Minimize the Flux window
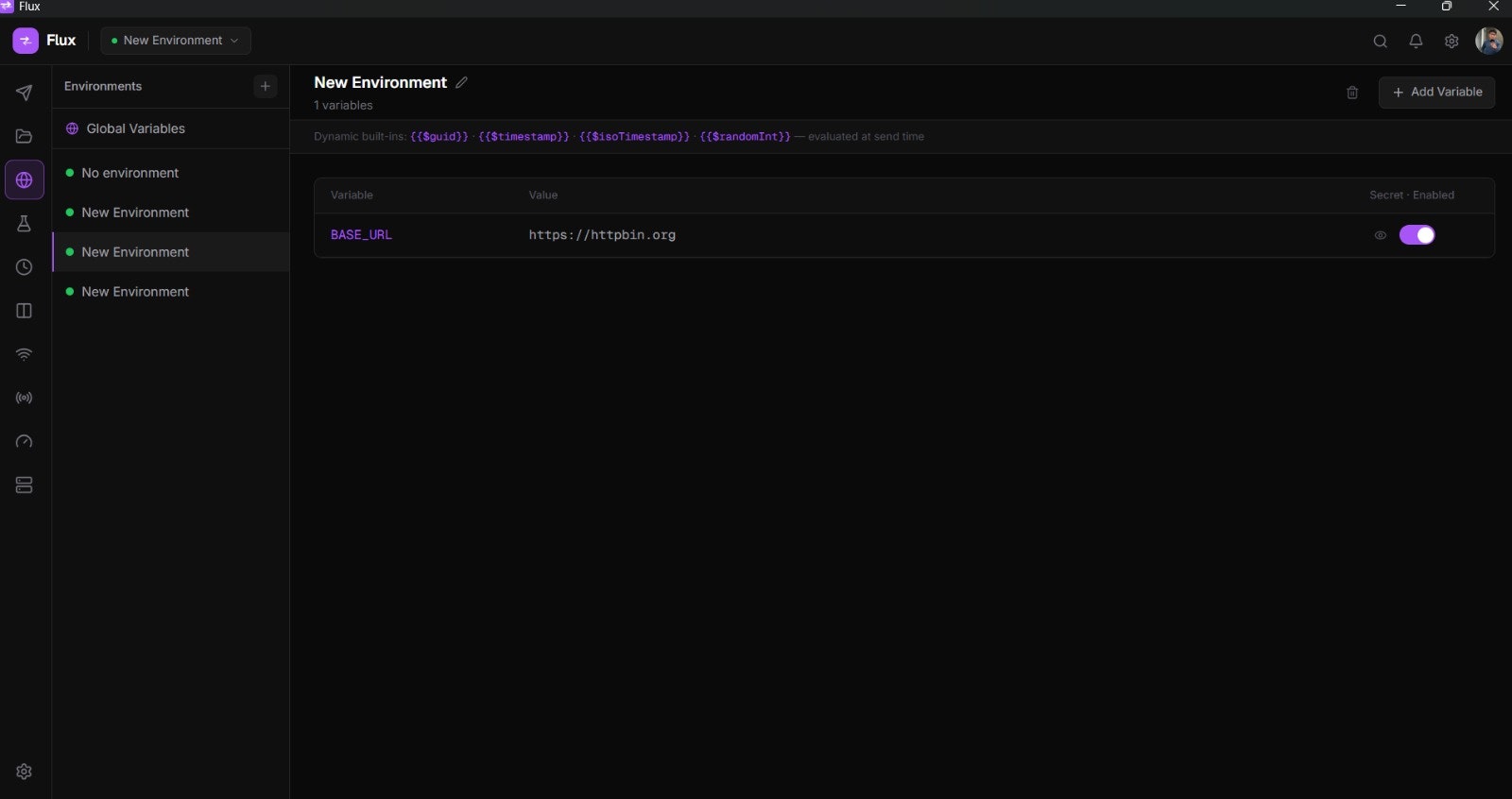 coord(1400,7)
